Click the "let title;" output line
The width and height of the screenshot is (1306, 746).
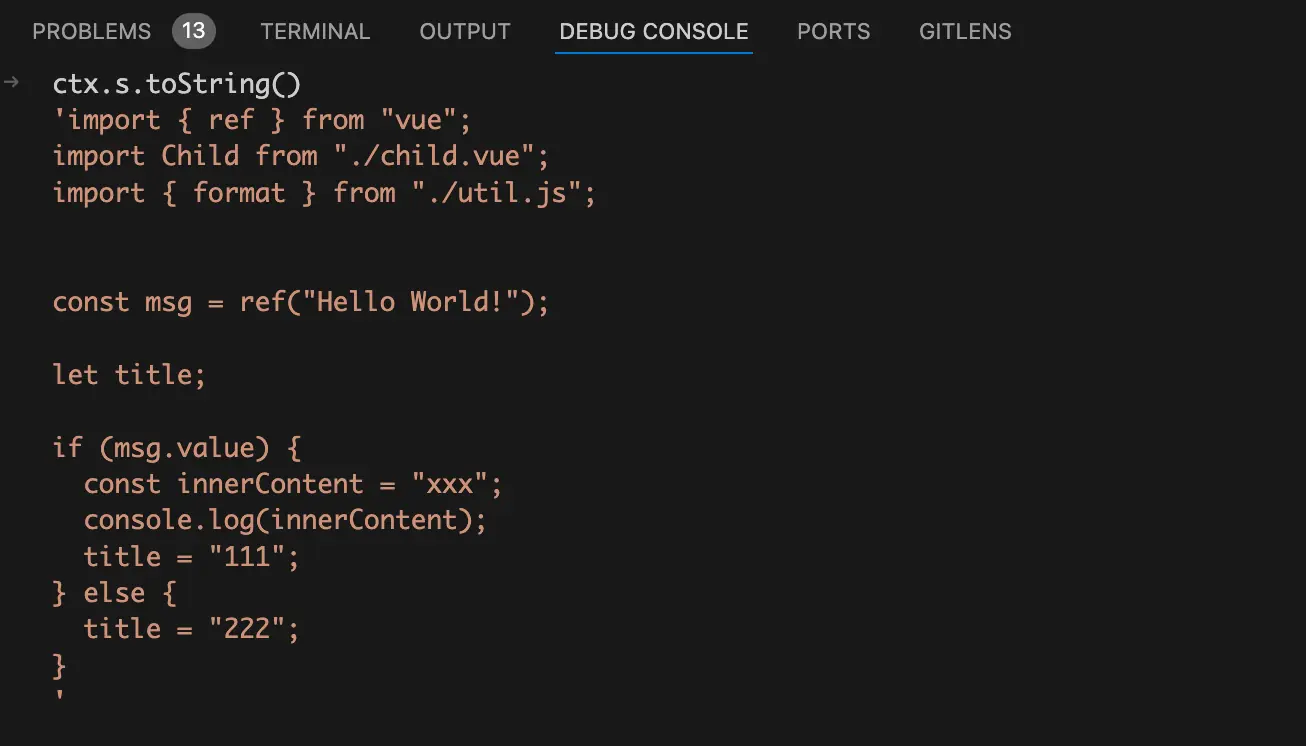click(x=129, y=375)
